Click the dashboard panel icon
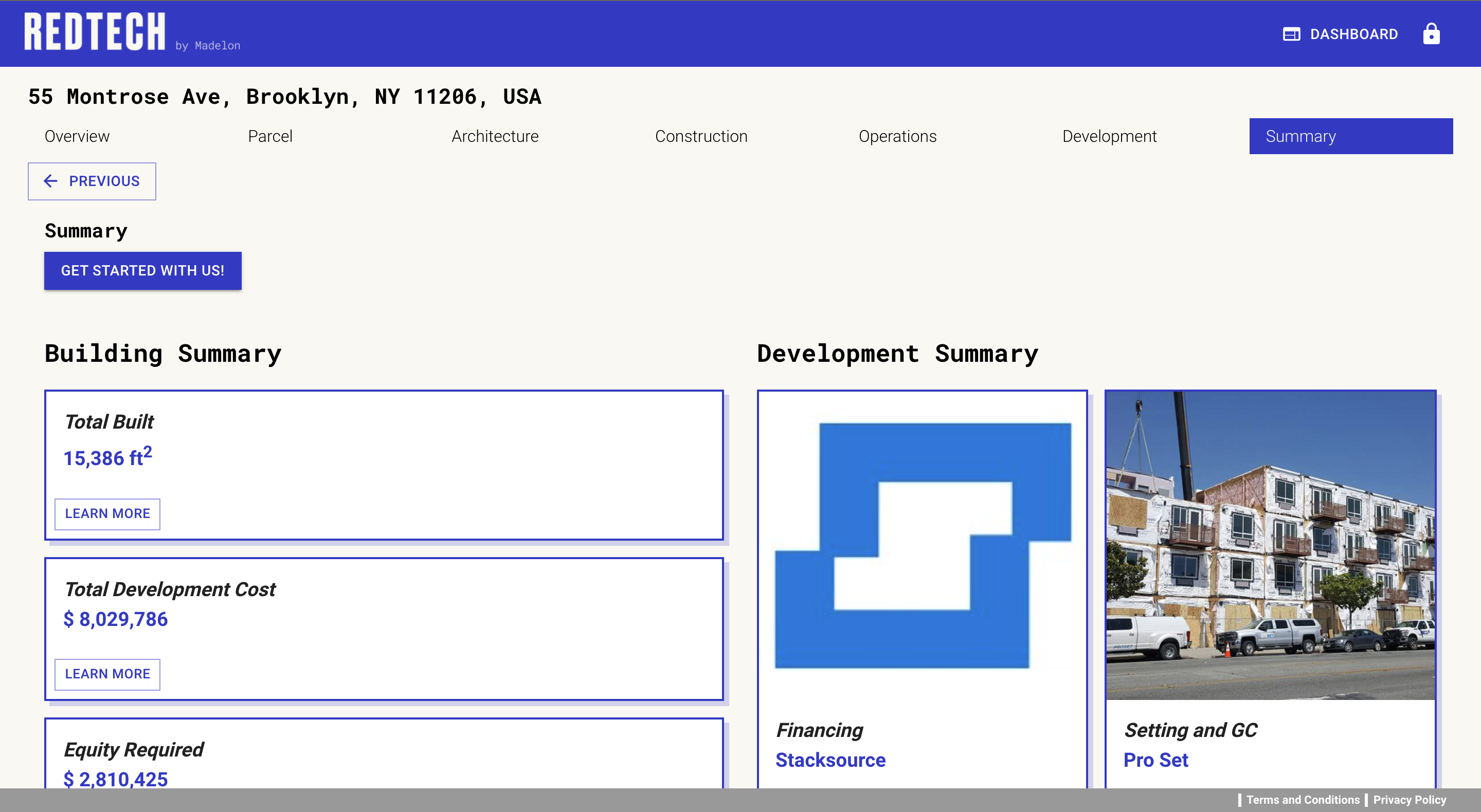The width and height of the screenshot is (1481, 812). coord(1291,34)
